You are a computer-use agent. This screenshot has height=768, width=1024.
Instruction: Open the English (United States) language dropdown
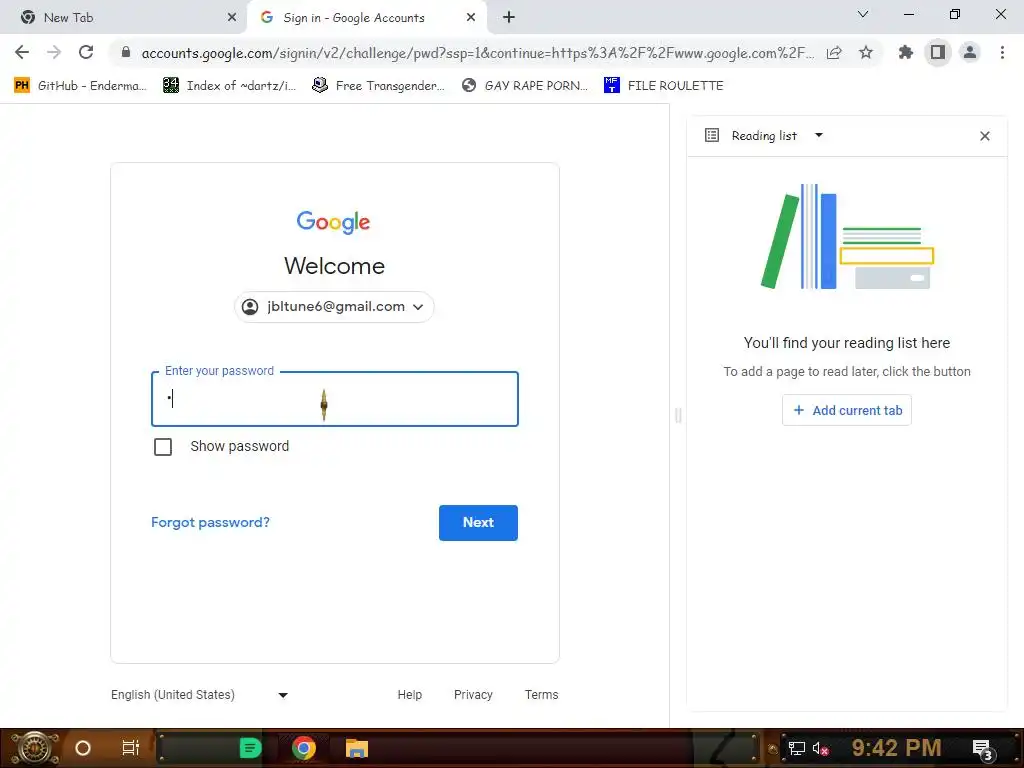[x=199, y=695]
